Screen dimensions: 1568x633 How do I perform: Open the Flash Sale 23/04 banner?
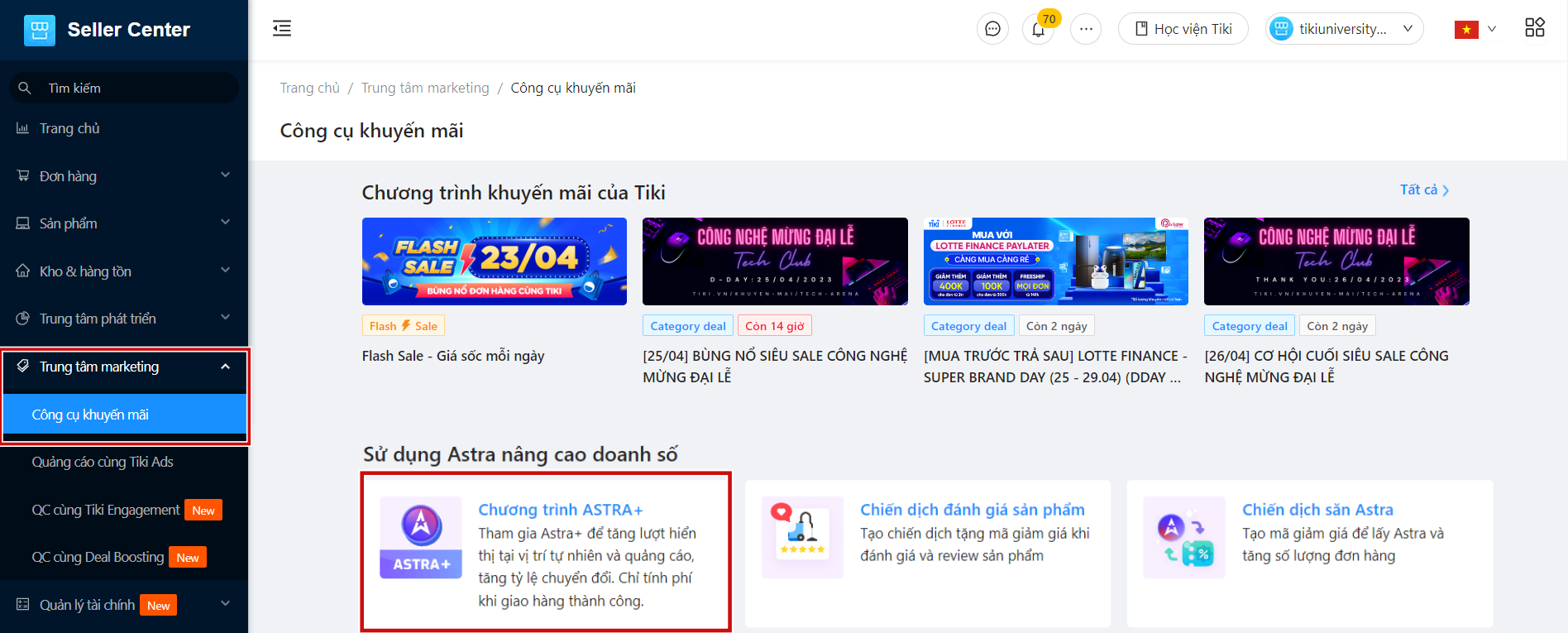pos(495,261)
